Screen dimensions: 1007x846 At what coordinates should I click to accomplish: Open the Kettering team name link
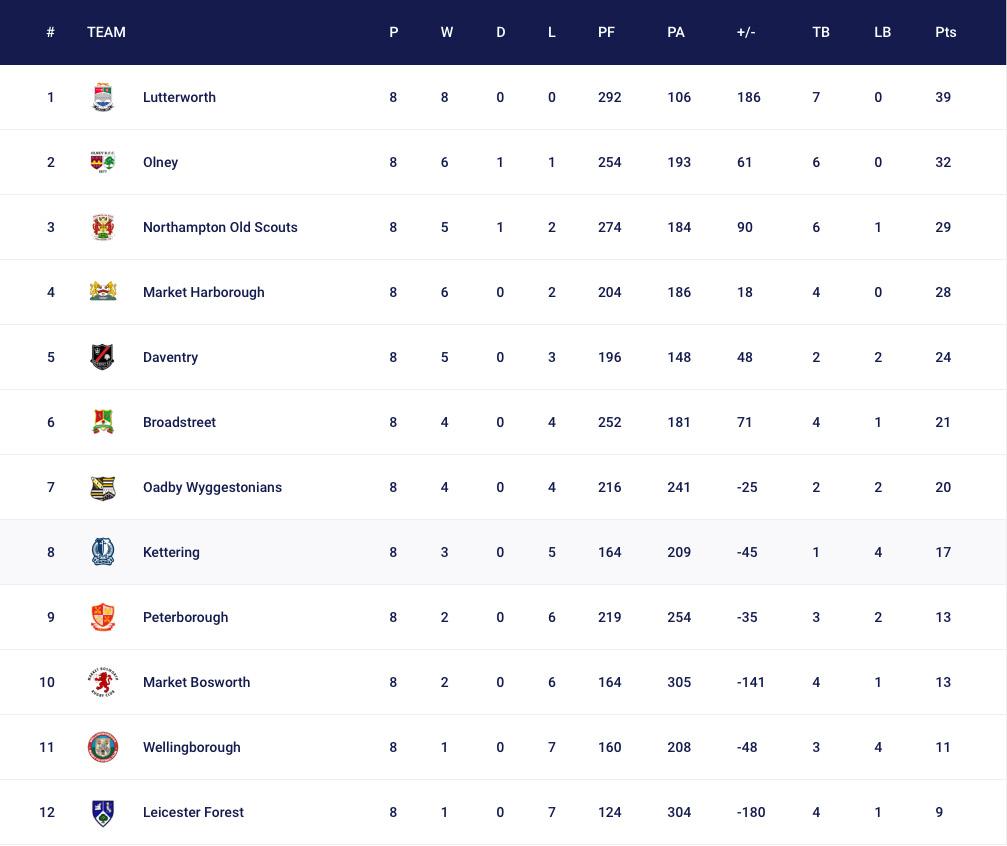(x=171, y=552)
